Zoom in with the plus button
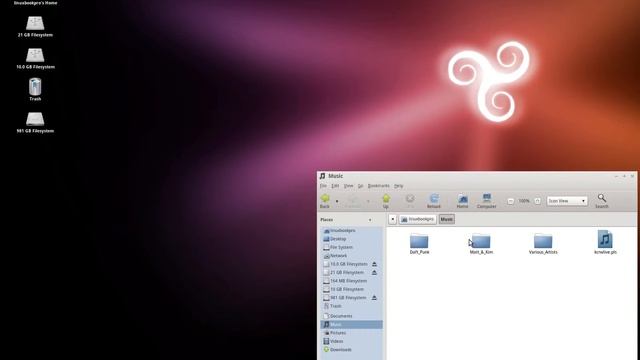640x360 pixels. tap(537, 201)
